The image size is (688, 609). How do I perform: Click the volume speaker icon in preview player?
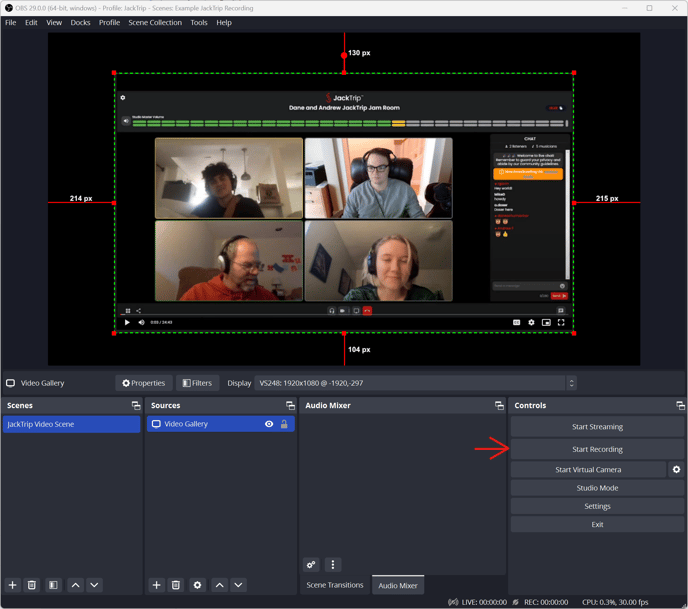141,322
